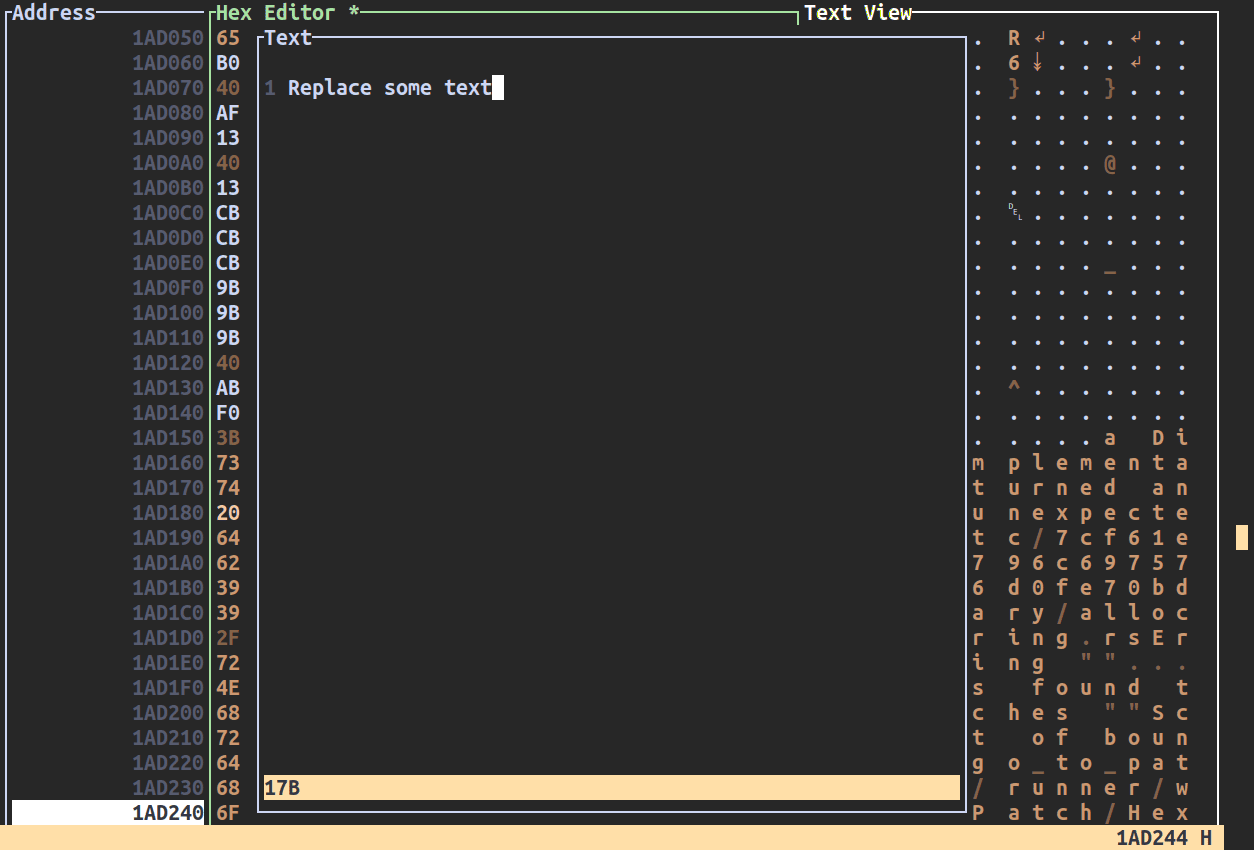This screenshot has width=1254, height=850.
Task: Click the Text popup title label
Action: click(288, 38)
